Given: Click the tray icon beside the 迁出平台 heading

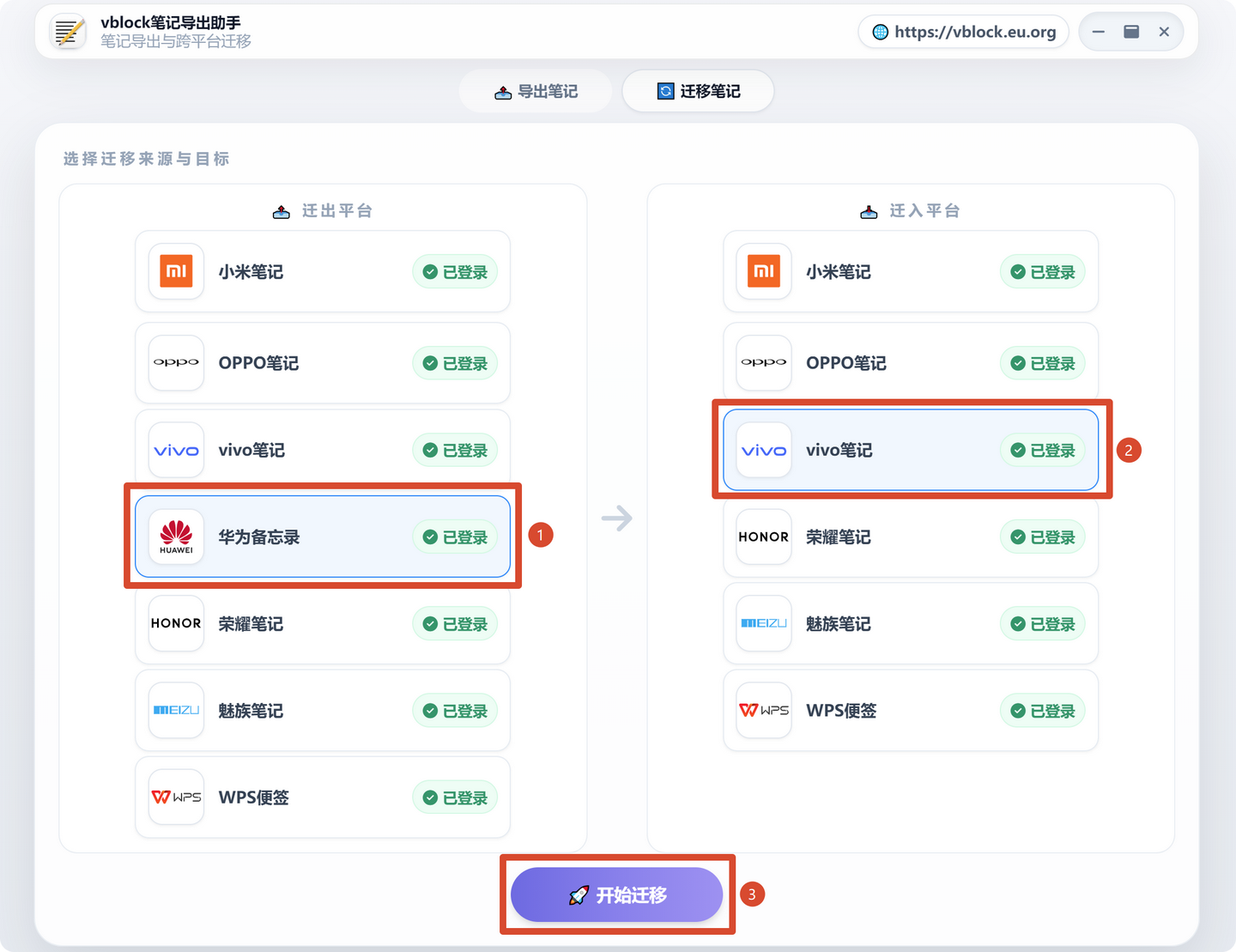Looking at the screenshot, I should pyautogui.click(x=282, y=212).
